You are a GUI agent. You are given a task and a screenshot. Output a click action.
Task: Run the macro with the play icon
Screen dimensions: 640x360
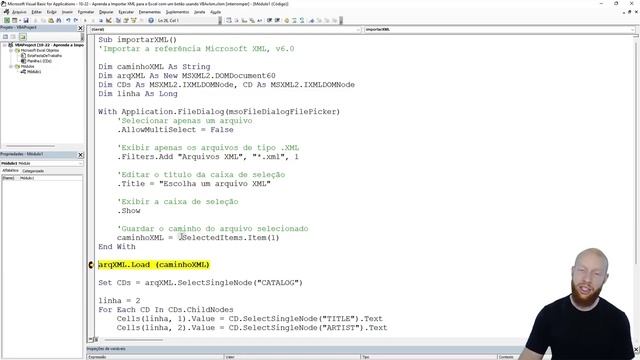tap(85, 20)
